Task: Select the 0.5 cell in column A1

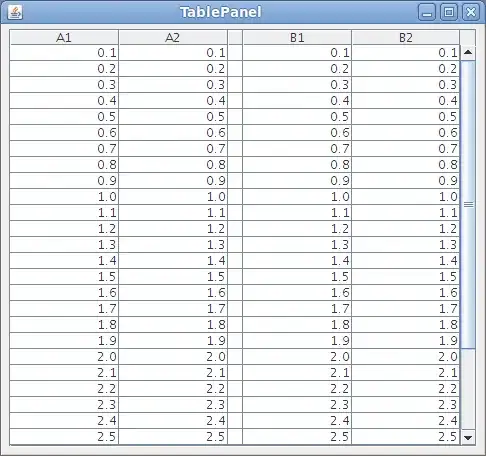Action: click(64, 117)
